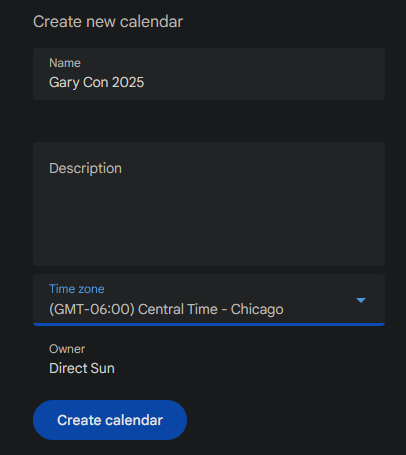This screenshot has width=406, height=455.
Task: Click the Create new calendar heading
Action: pos(108,22)
